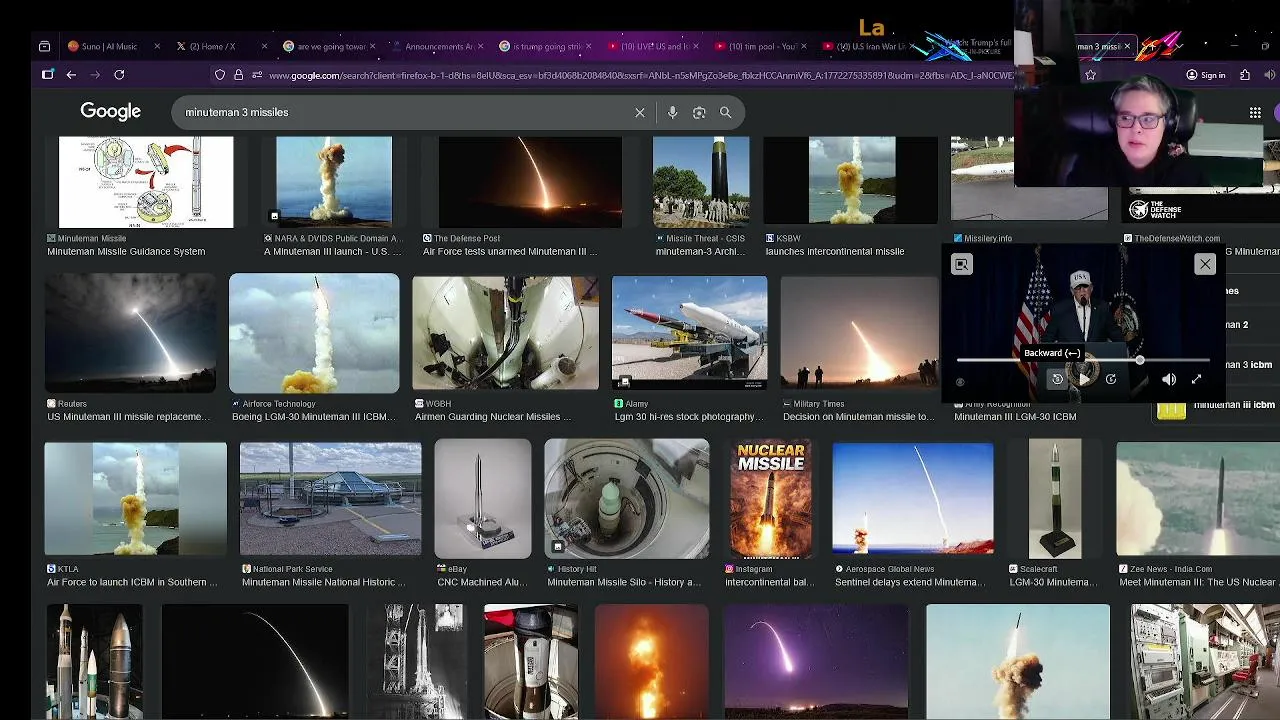The image size is (1280, 720).
Task: Open the Military Times launch thumbnail
Action: pyautogui.click(x=860, y=333)
